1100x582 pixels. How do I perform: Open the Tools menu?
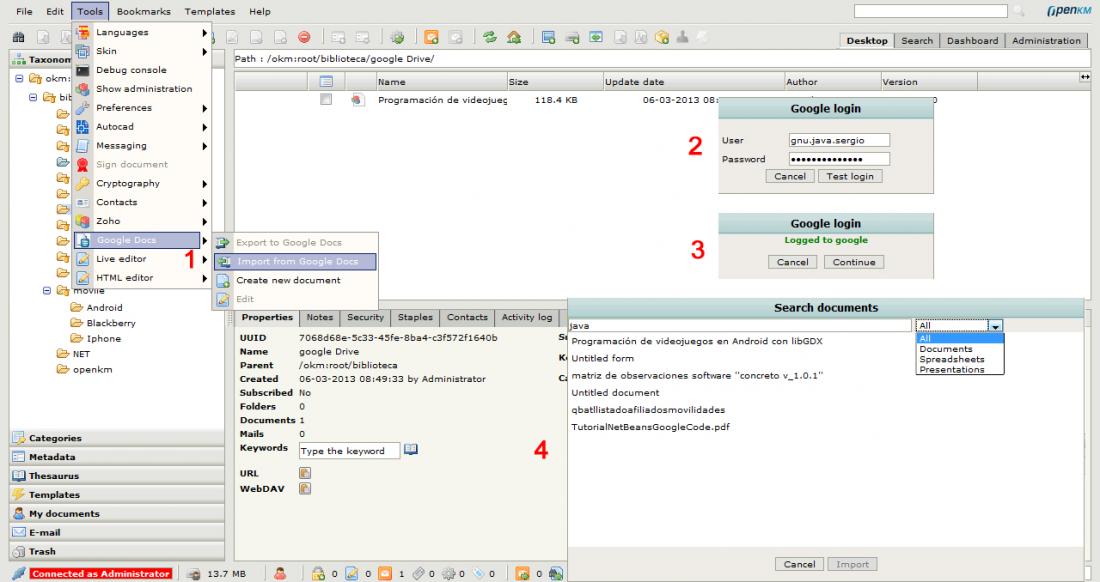coord(90,11)
